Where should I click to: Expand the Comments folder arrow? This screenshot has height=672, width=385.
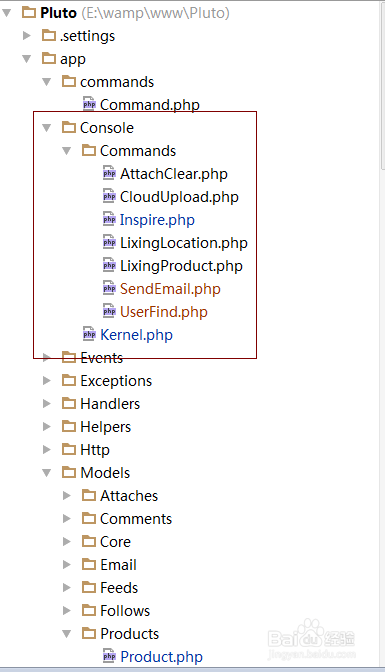(66, 518)
